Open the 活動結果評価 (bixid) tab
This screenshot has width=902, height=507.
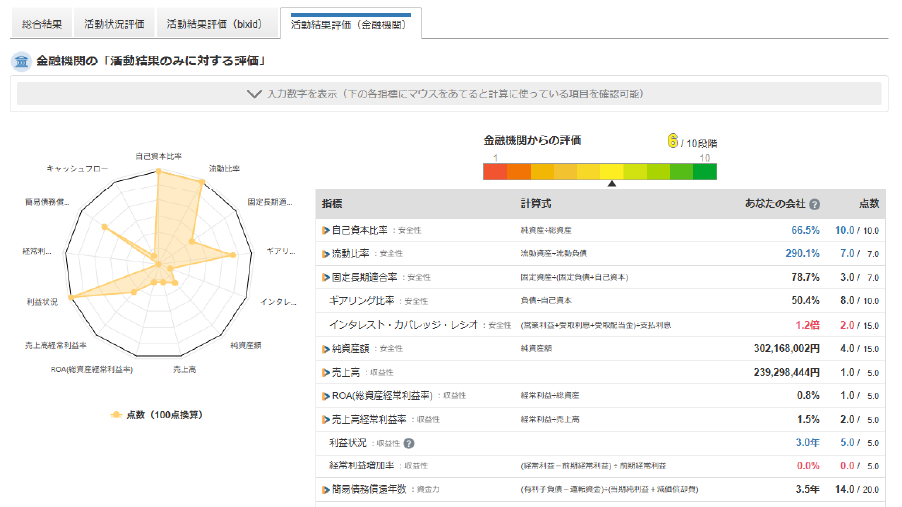[x=213, y=23]
